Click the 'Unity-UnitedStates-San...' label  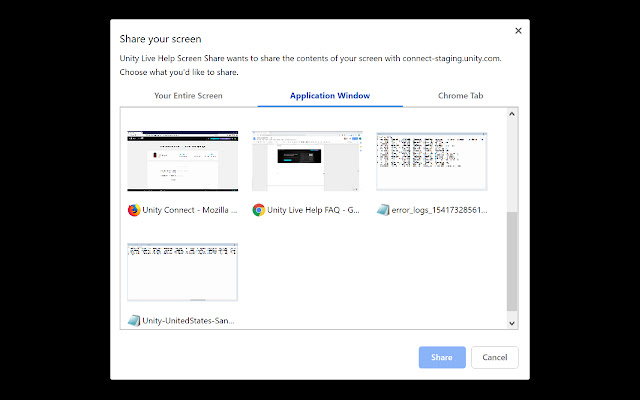click(x=188, y=321)
